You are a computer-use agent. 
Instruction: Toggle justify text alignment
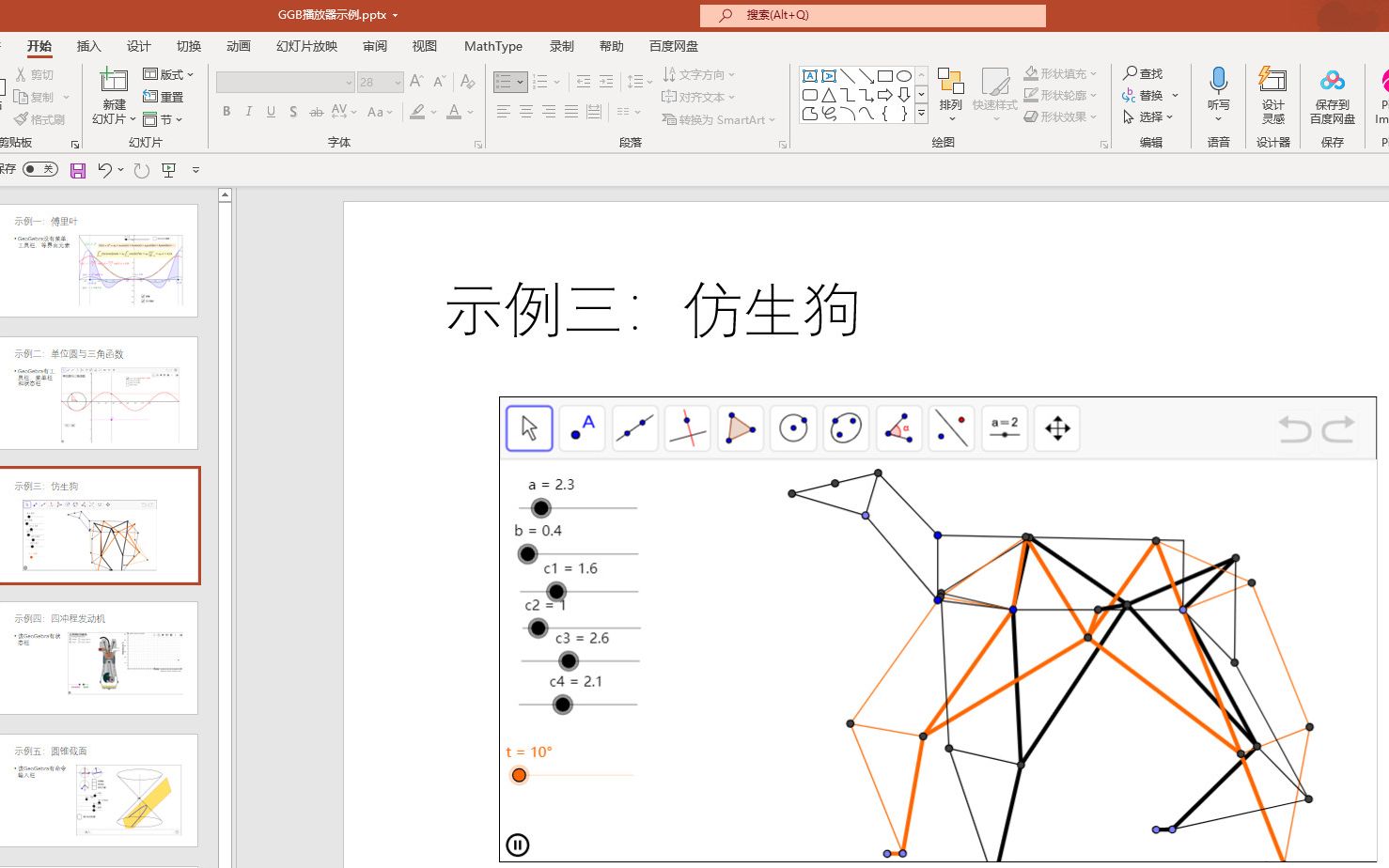point(571,112)
